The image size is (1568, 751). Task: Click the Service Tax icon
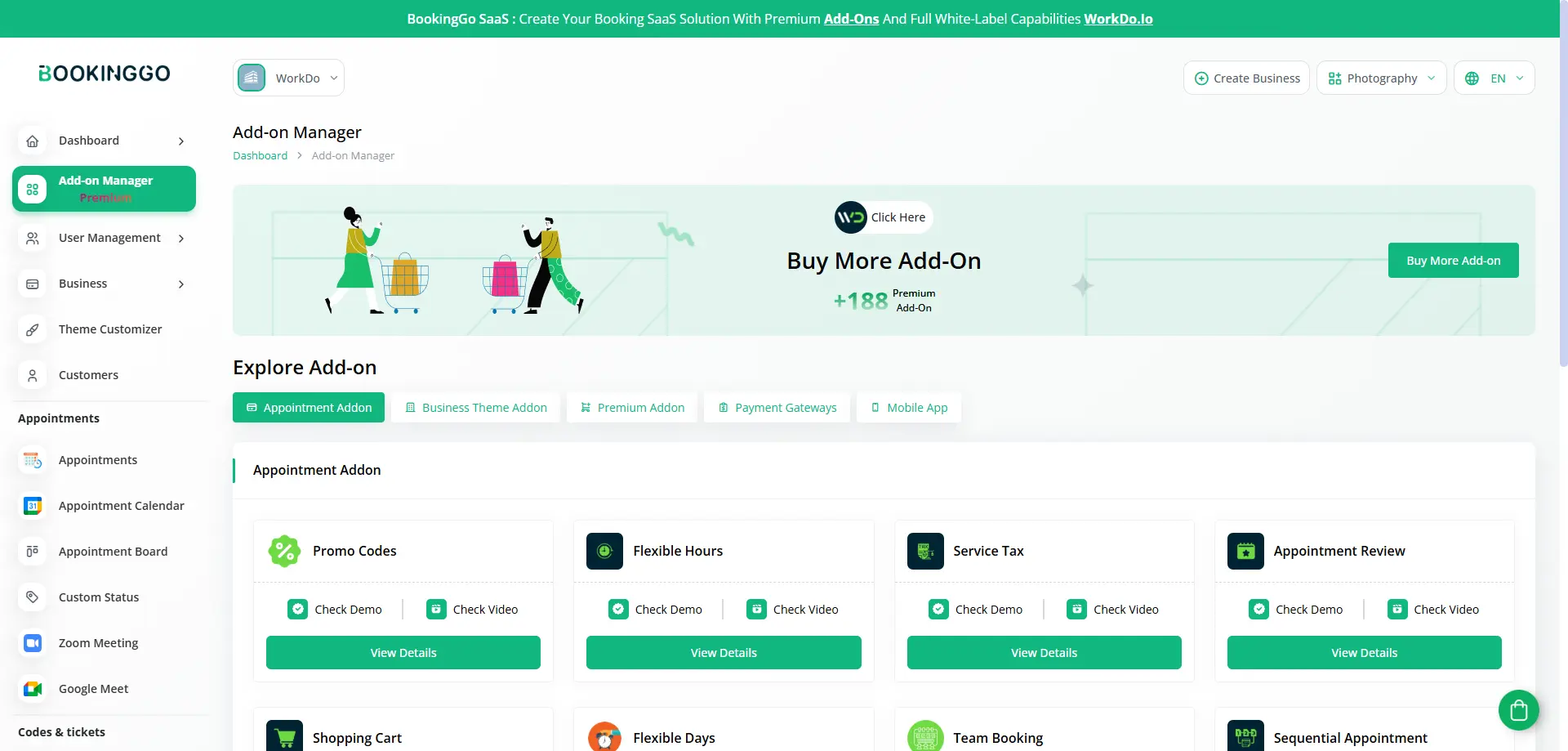925,551
